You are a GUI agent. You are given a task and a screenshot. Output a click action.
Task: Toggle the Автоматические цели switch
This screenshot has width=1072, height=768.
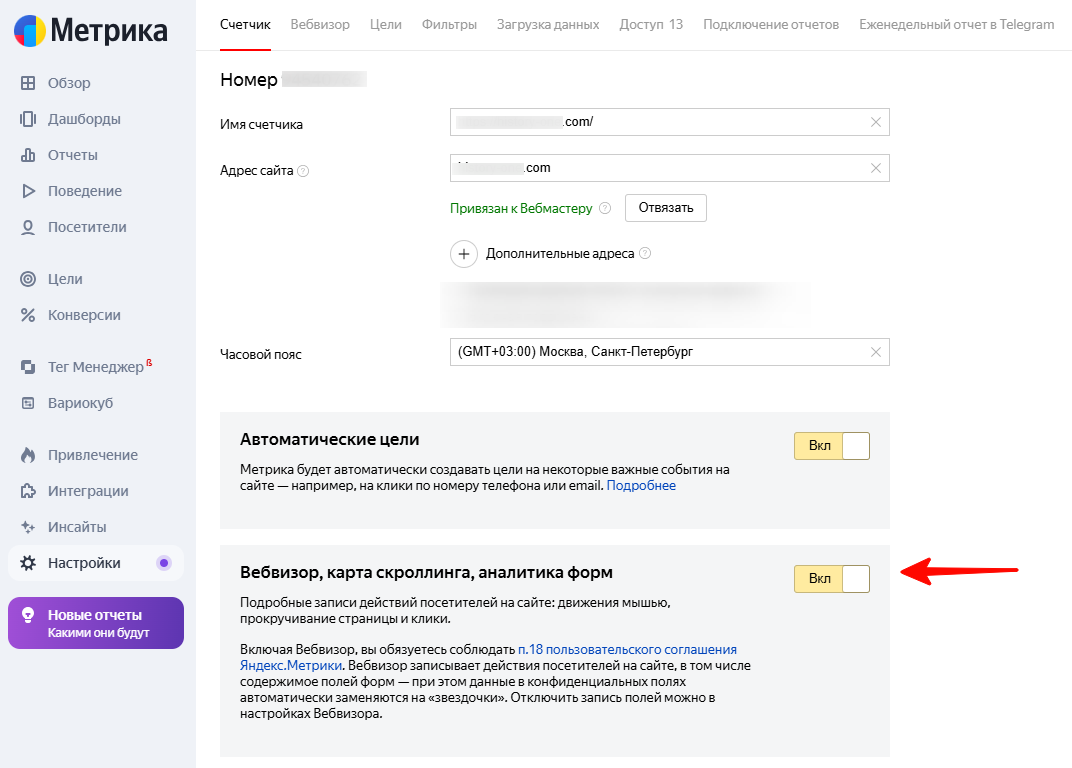click(x=831, y=446)
